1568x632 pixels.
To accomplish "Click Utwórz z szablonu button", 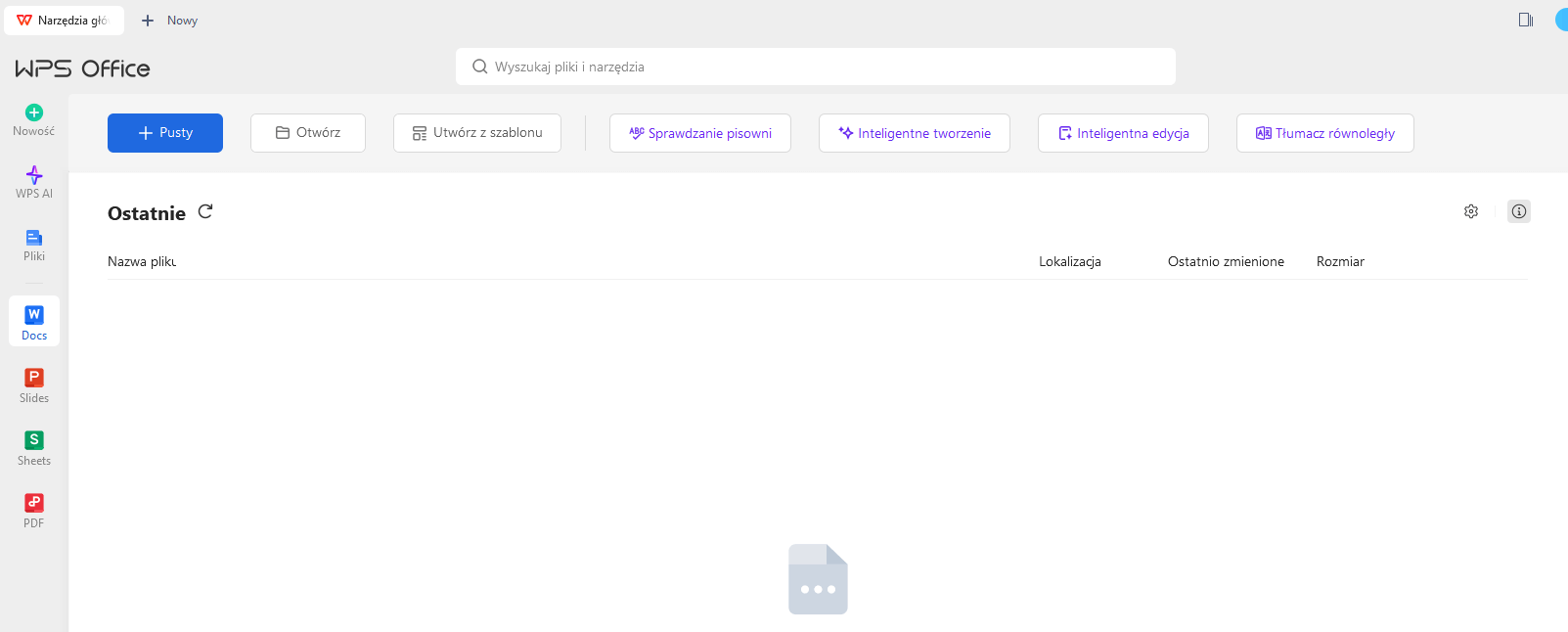I will click(477, 133).
